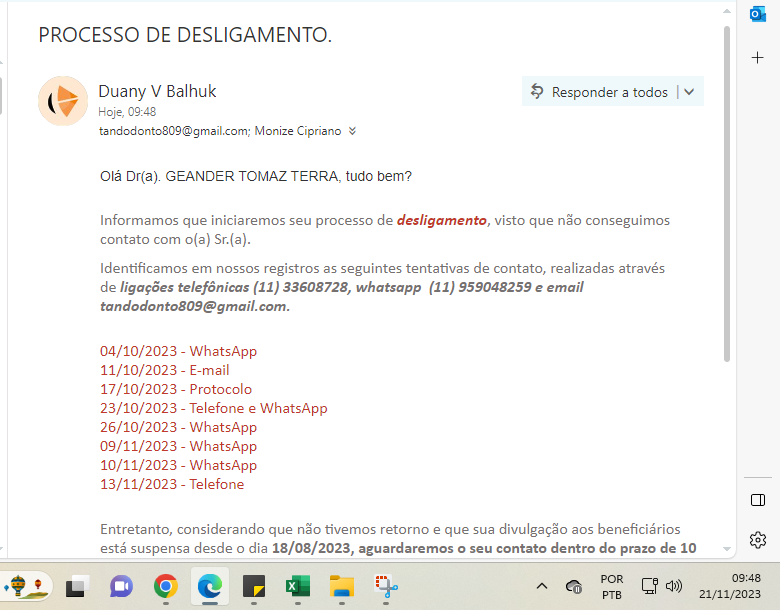Show hidden system tray icons

(x=542, y=587)
